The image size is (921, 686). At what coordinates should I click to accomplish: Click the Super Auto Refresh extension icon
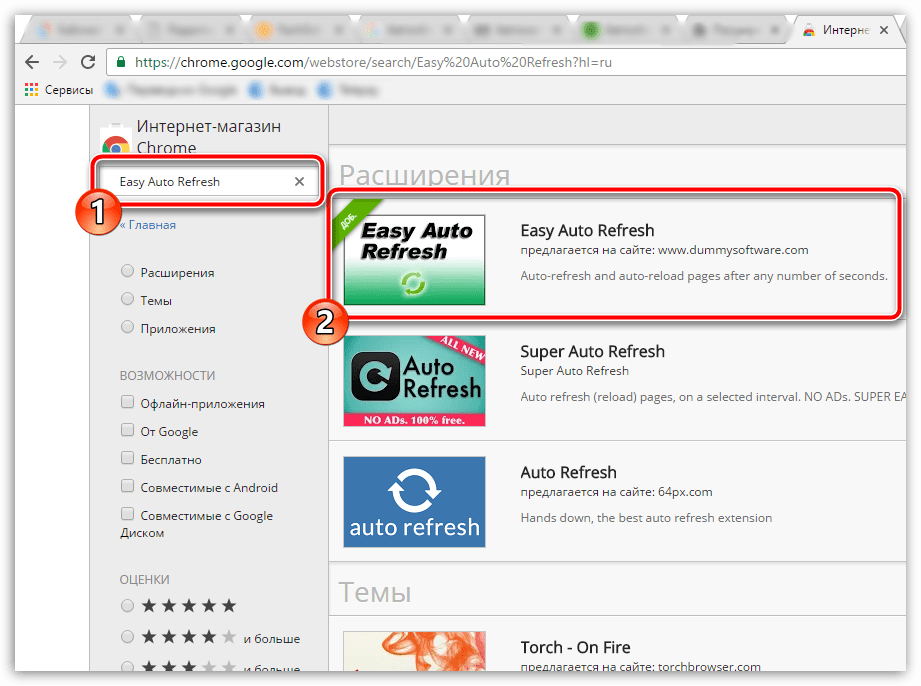(414, 380)
